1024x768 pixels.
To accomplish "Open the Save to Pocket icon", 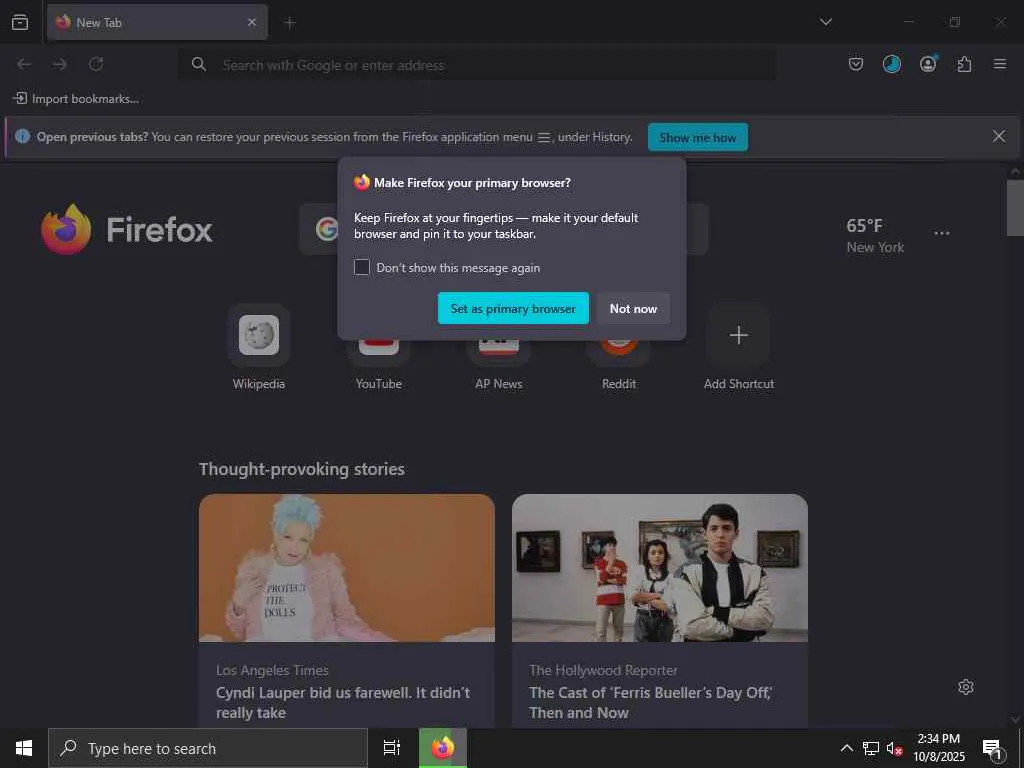I will coord(856,64).
